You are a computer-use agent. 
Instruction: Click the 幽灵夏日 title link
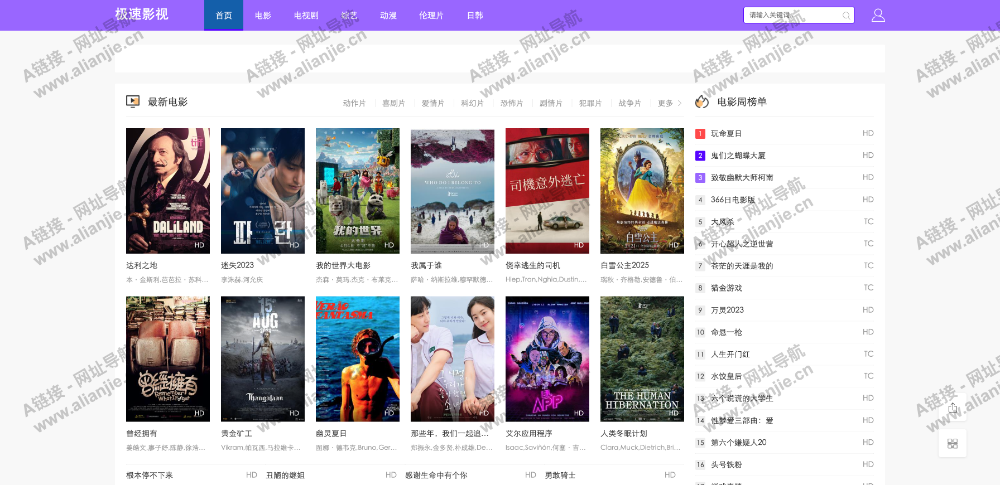click(x=331, y=433)
